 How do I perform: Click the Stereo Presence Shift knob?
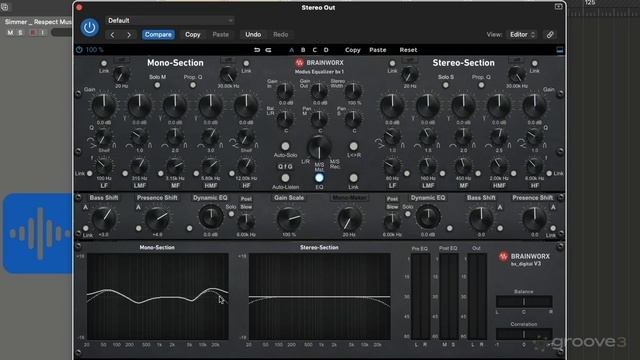pos(534,219)
